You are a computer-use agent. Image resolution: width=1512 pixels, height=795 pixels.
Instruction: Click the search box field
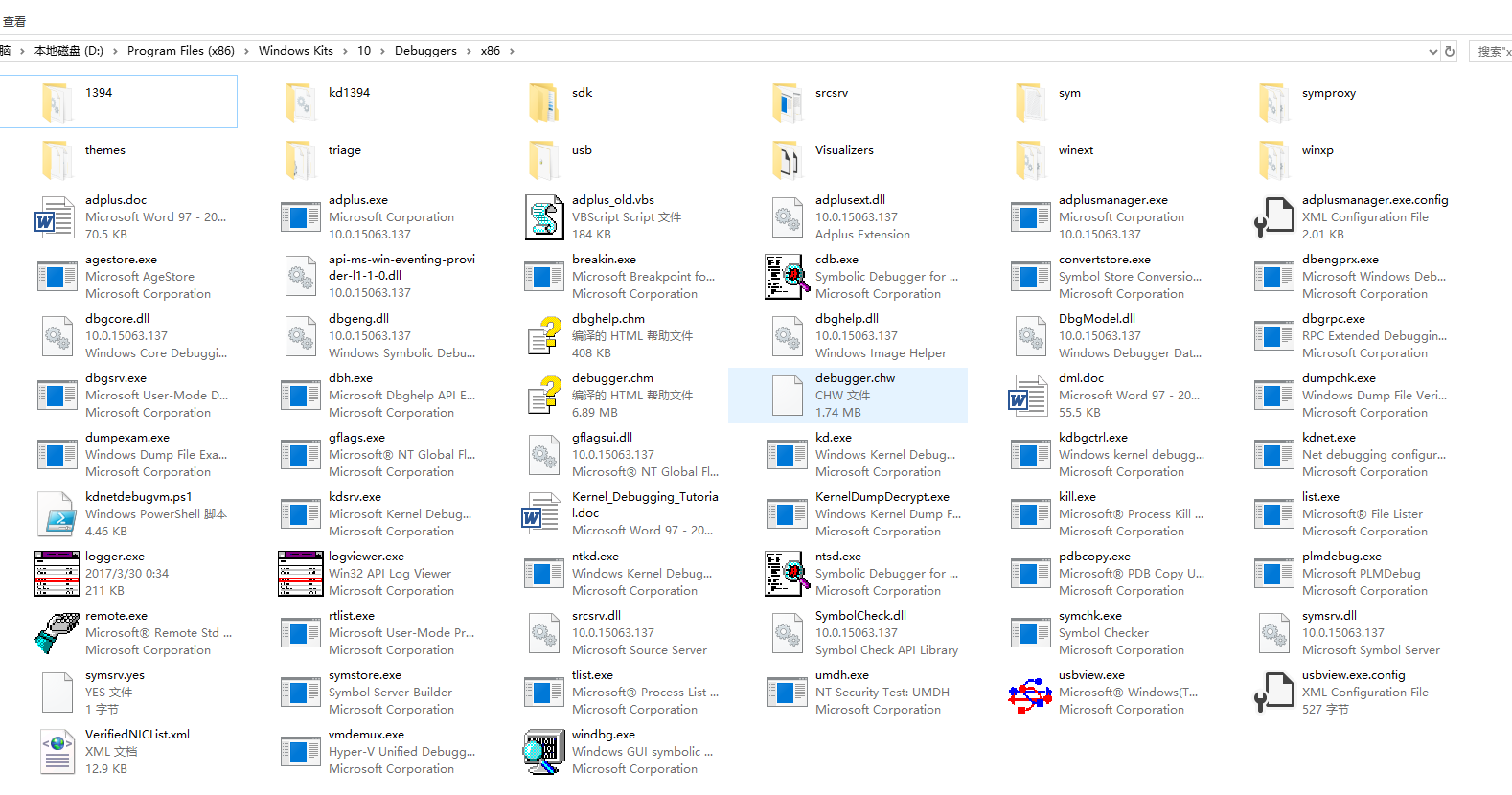tap(1491, 52)
